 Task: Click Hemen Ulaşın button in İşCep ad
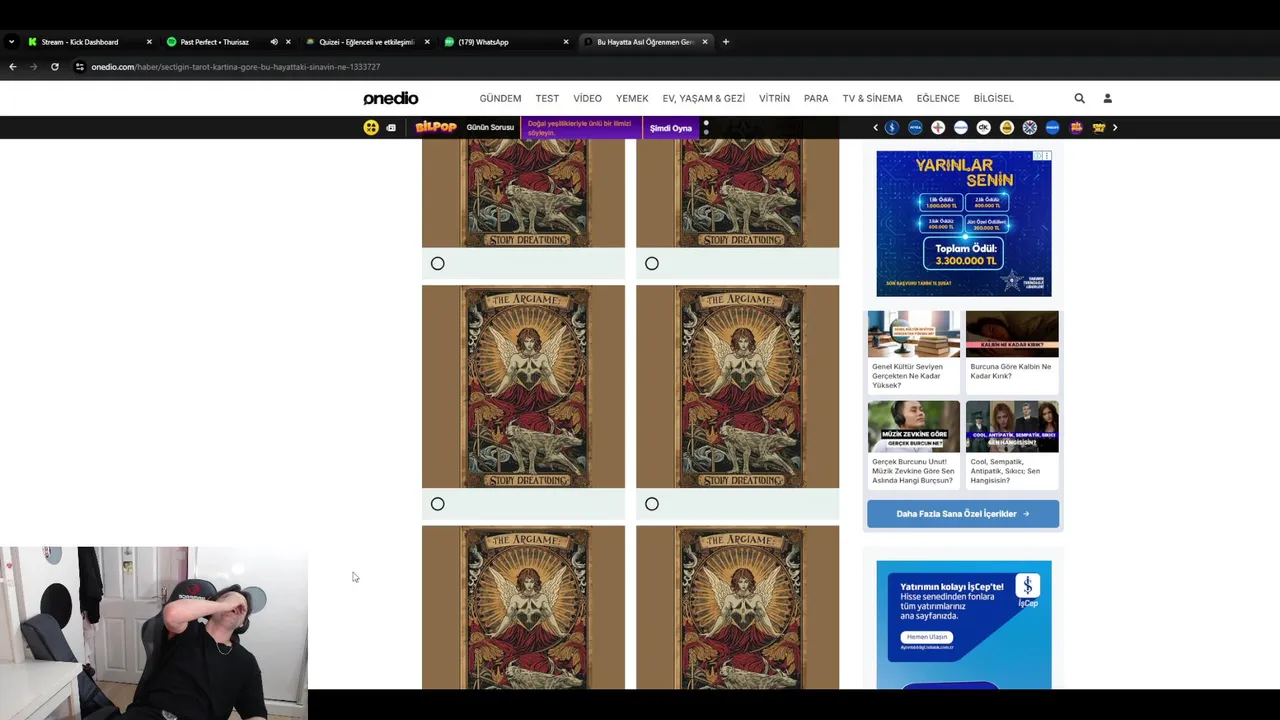tap(927, 637)
